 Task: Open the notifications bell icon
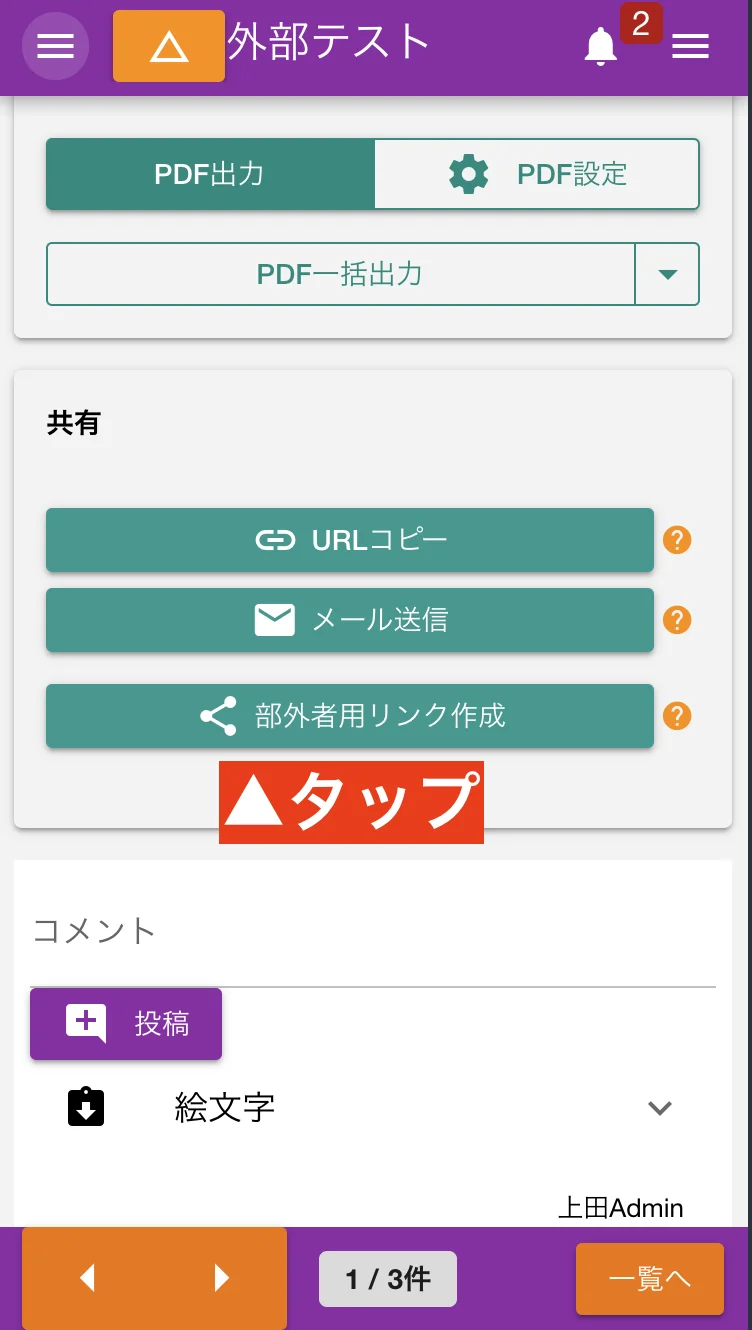coord(601,46)
